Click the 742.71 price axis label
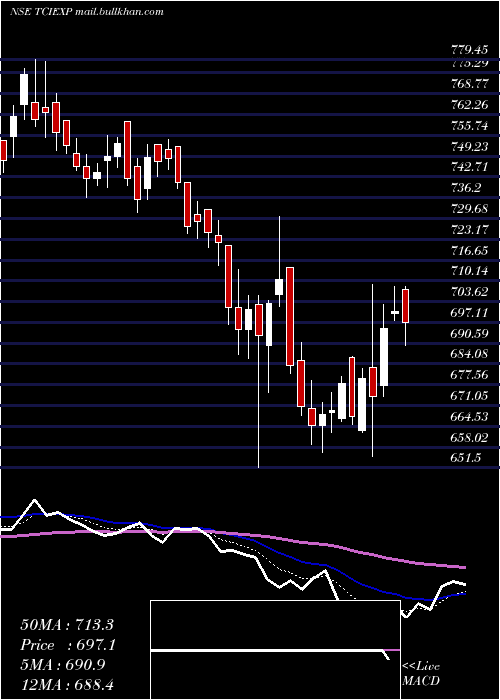 point(469,167)
